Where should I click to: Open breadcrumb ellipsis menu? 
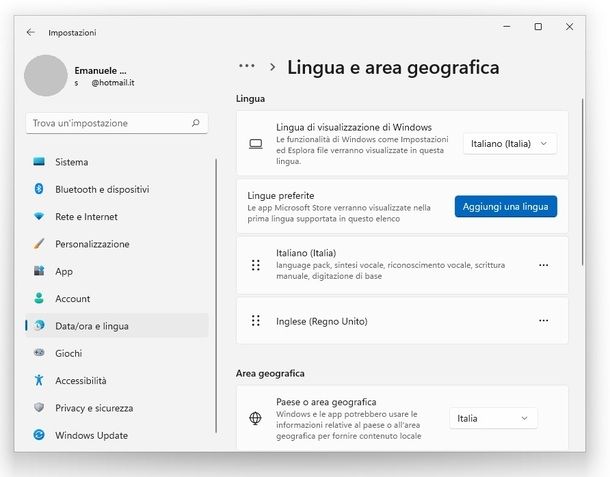tap(247, 66)
